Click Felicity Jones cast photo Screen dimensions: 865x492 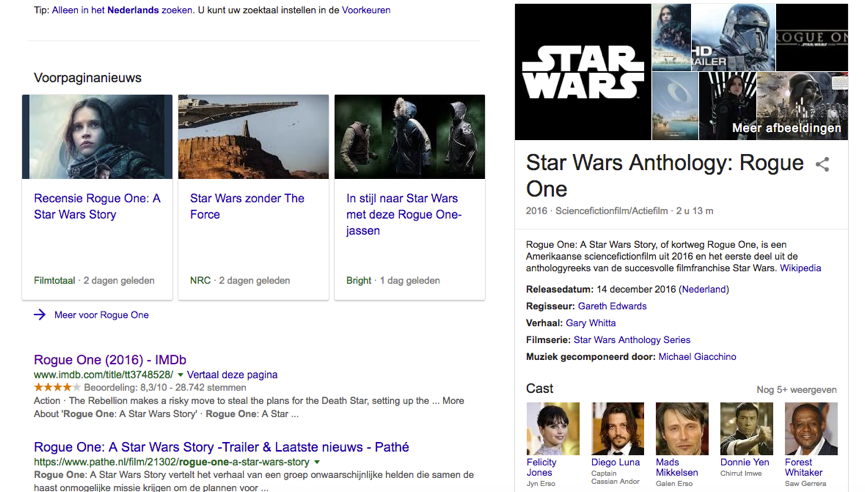pos(553,429)
